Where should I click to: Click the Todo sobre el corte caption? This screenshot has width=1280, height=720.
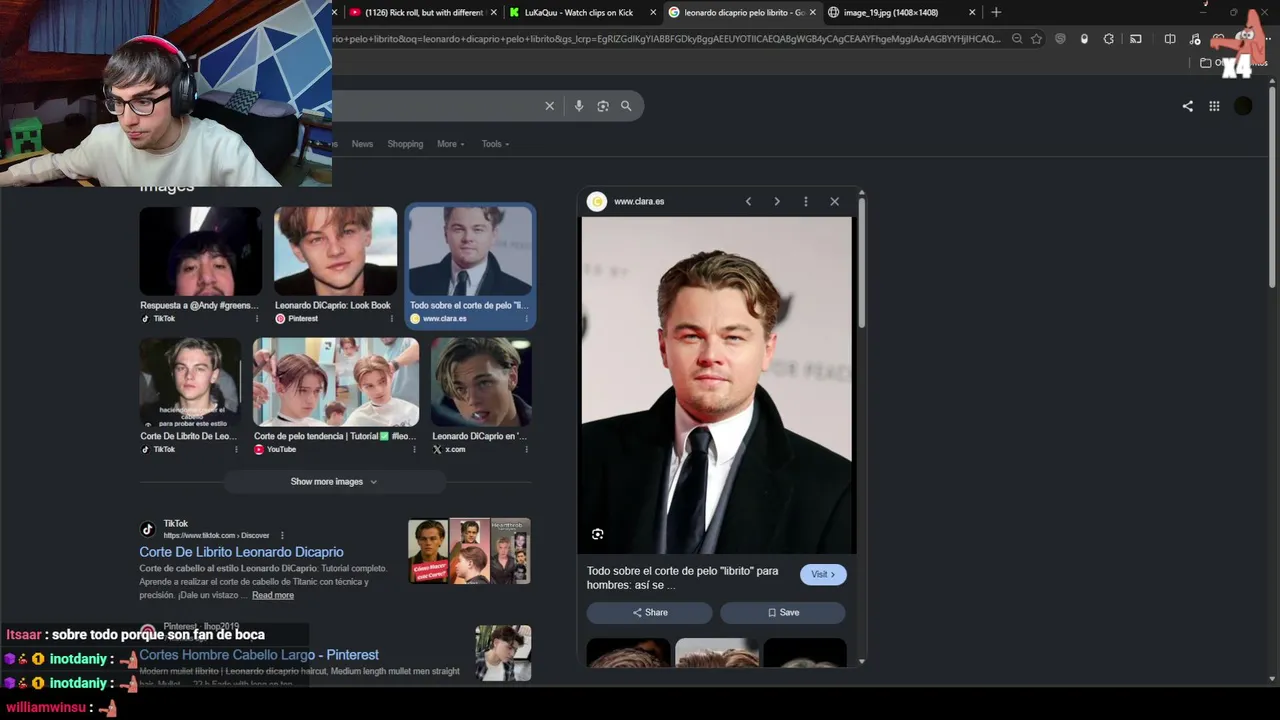682,578
